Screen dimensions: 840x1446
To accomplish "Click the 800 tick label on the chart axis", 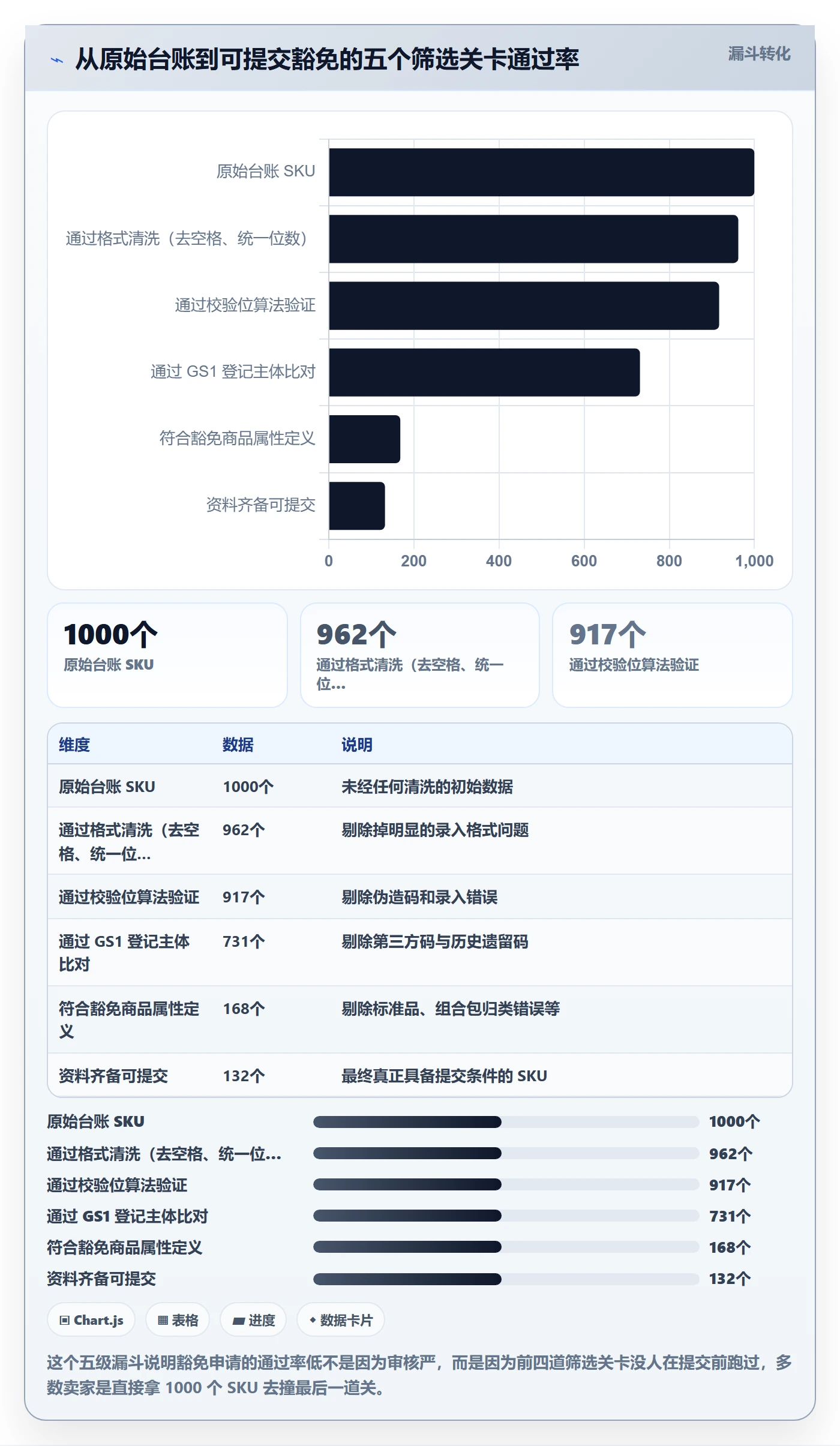I will [669, 561].
